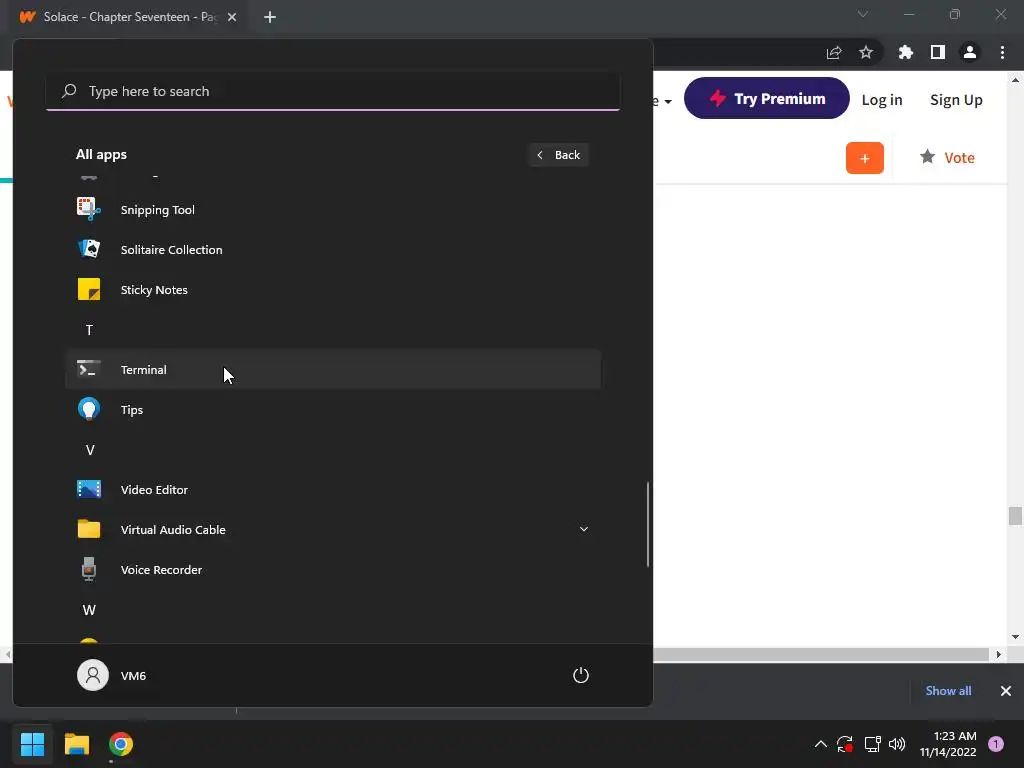The width and height of the screenshot is (1024, 768).
Task: Launch Terminal from its prompt icon
Action: (x=89, y=370)
